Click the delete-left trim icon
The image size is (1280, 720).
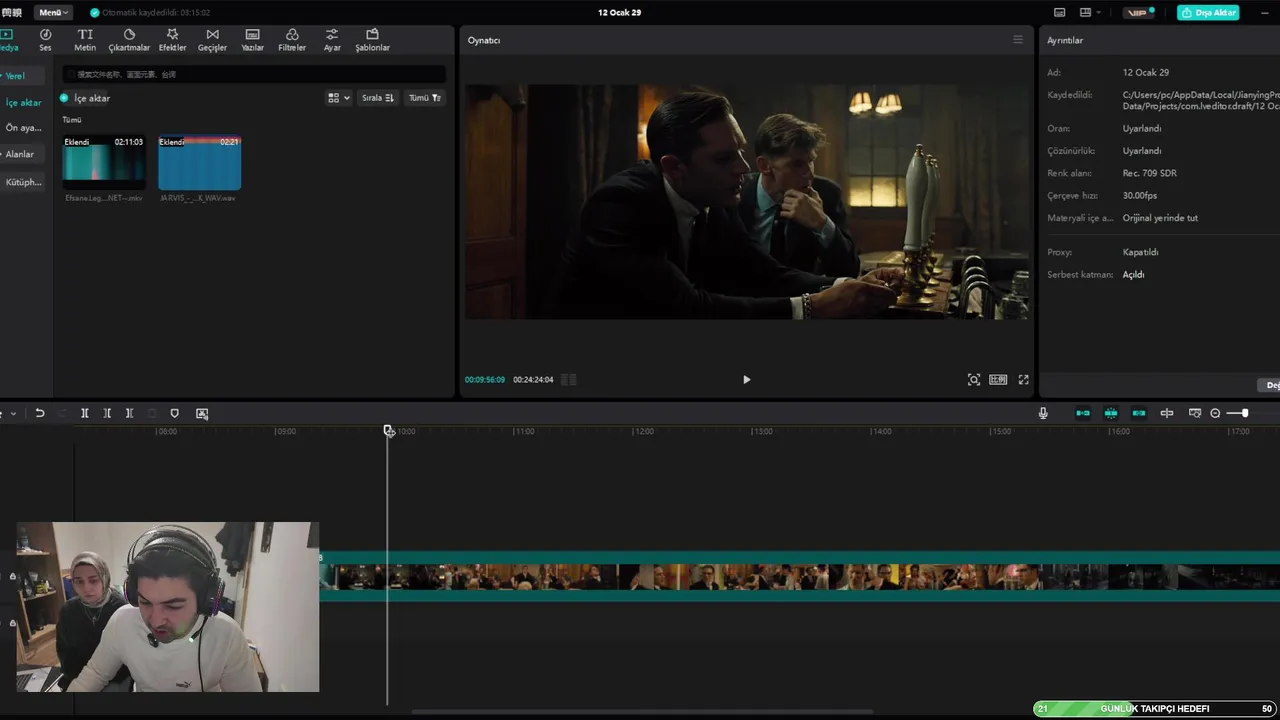pos(107,413)
